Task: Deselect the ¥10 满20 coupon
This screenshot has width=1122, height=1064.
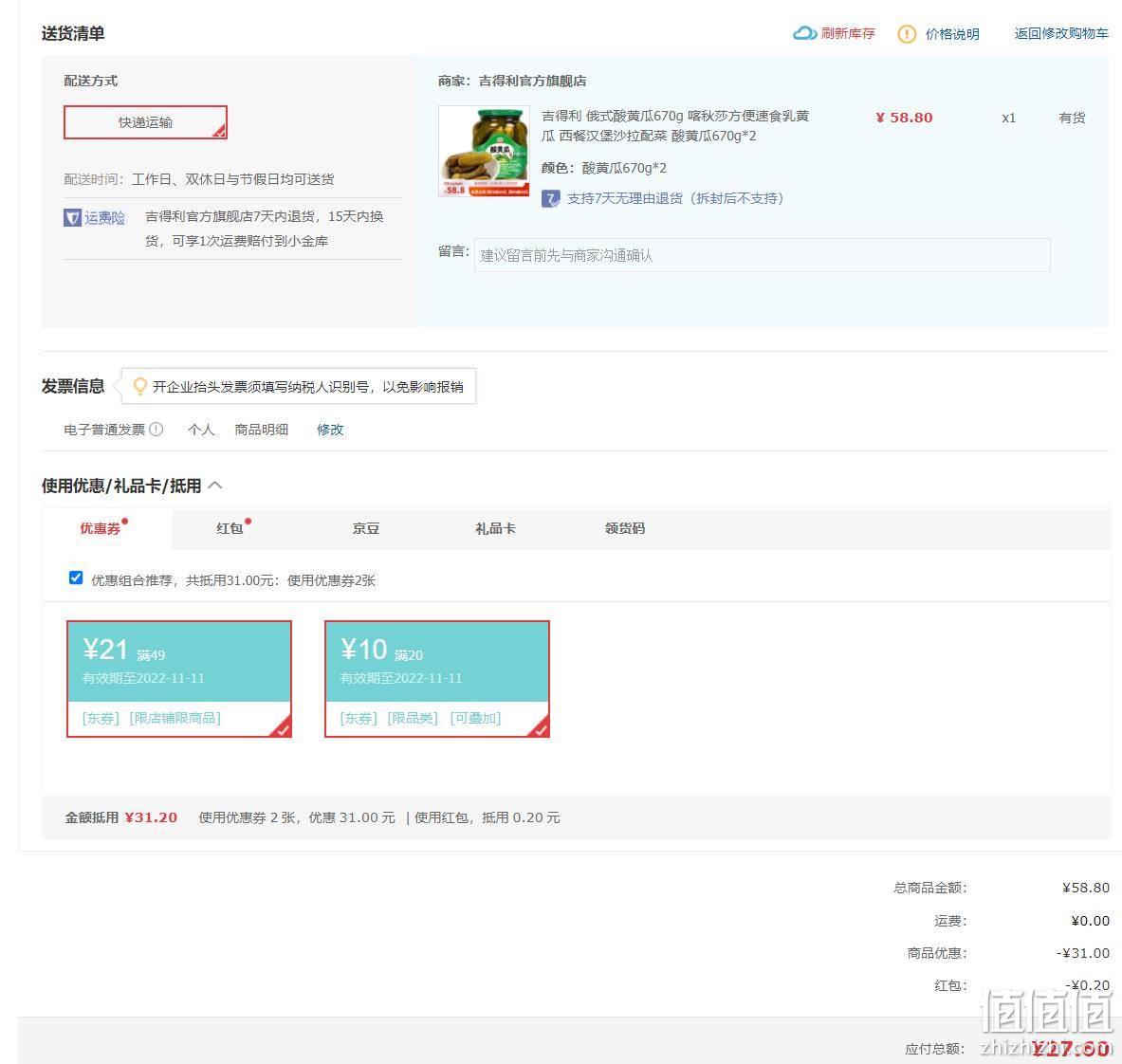Action: [x=437, y=678]
